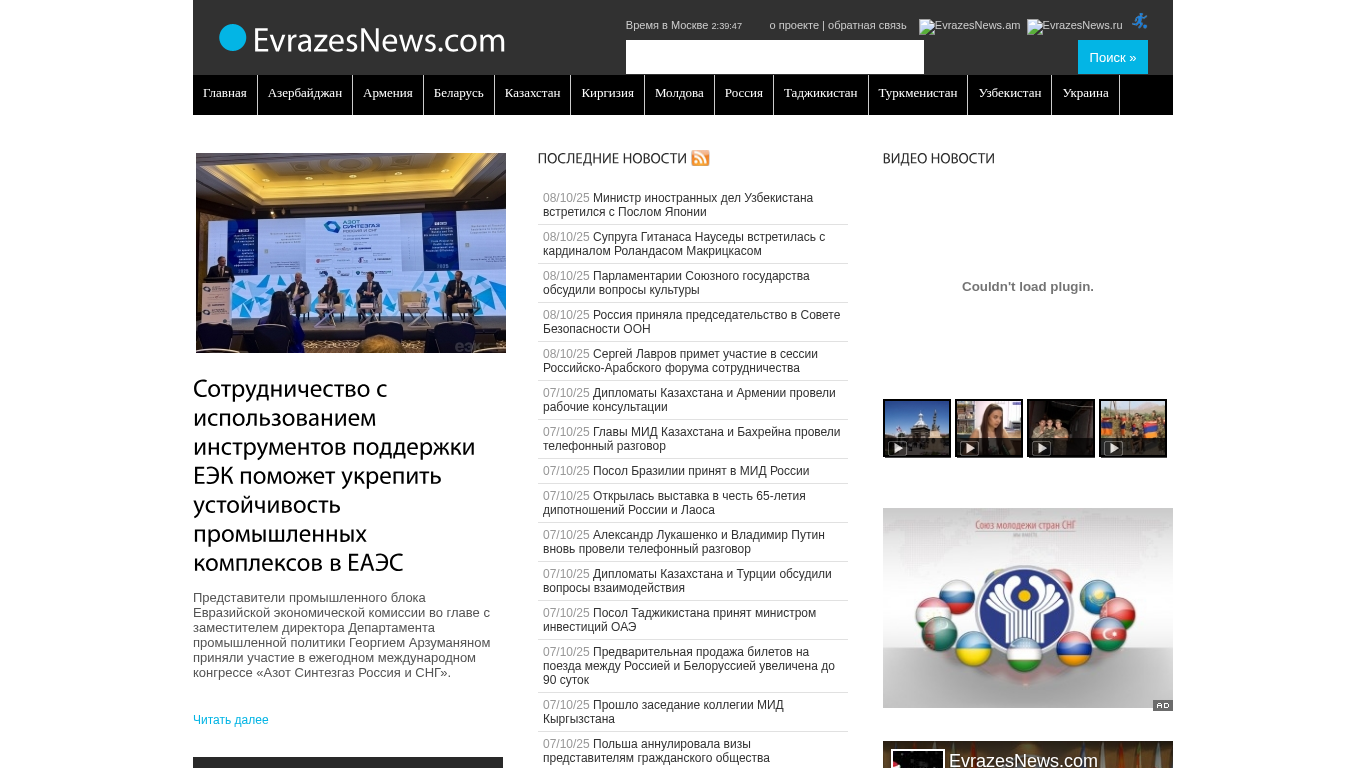This screenshot has height=768, width=1366.
Task: Play the video of soldiers holding flags
Action: (1133, 428)
